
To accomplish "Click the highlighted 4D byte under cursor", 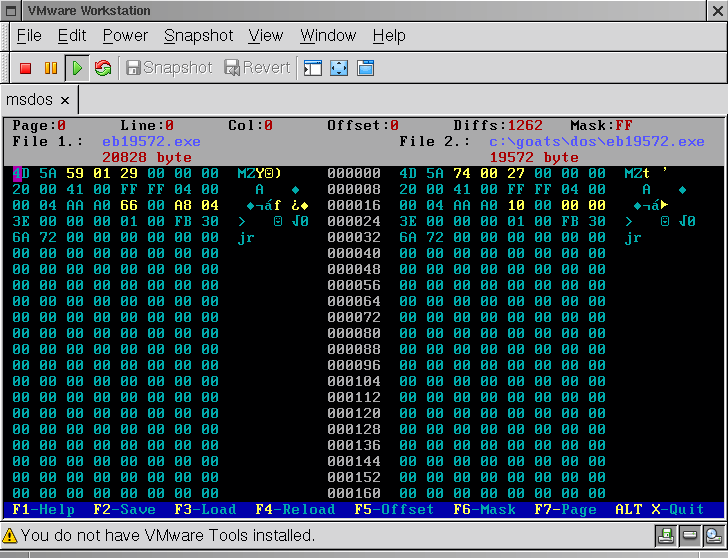I will pos(21,174).
